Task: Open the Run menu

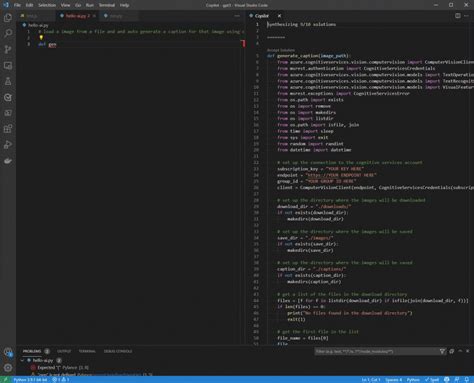Action: coord(90,5)
